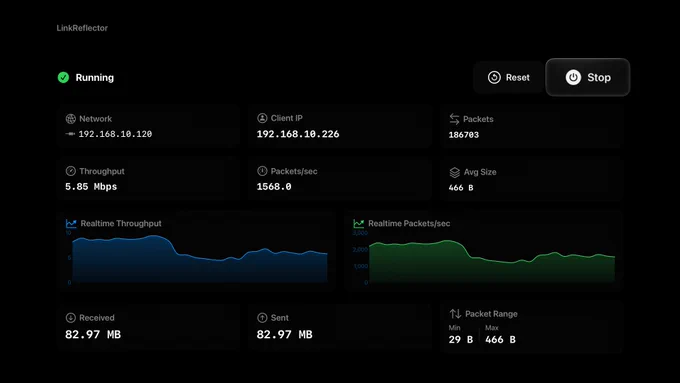This screenshot has width=680, height=383.
Task: Click the Realtime Packets/sec label
Action: click(409, 223)
